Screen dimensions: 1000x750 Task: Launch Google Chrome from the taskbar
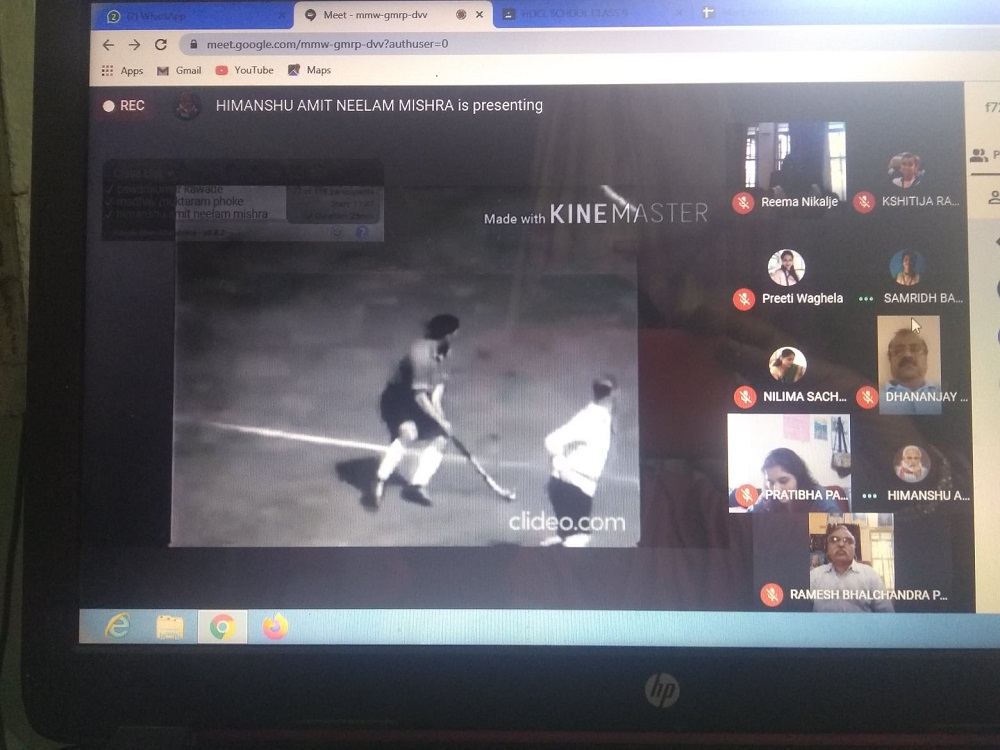tap(222, 627)
